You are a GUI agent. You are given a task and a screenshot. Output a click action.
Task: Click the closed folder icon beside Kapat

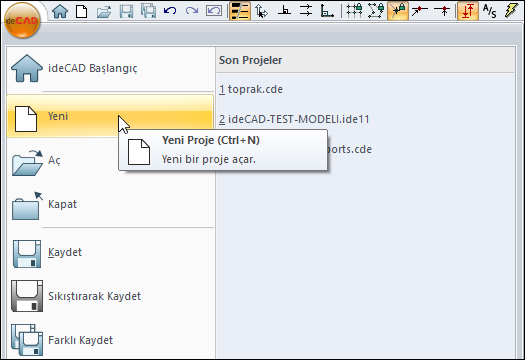(27, 206)
